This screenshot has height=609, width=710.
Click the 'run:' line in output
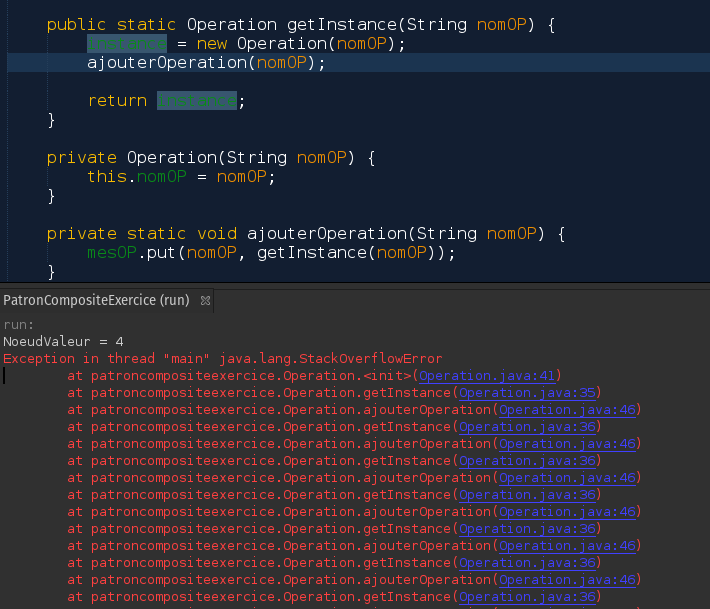point(18,325)
